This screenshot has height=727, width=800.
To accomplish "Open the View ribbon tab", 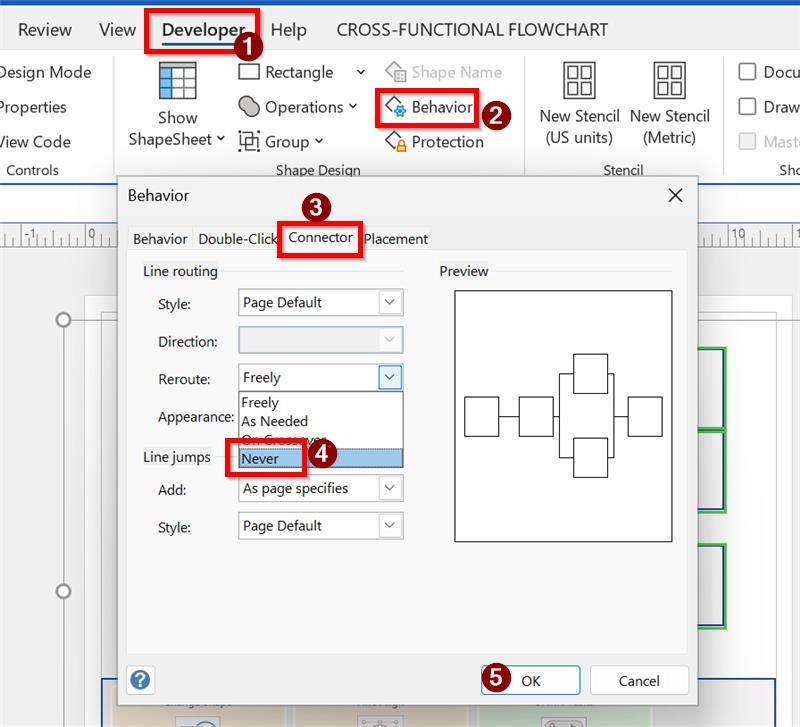I will (x=117, y=30).
